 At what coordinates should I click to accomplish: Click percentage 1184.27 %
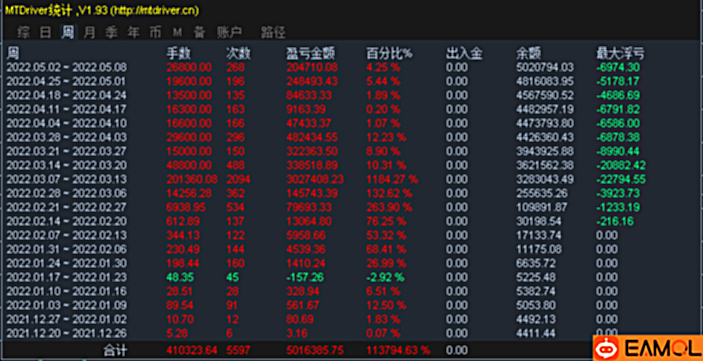(392, 179)
